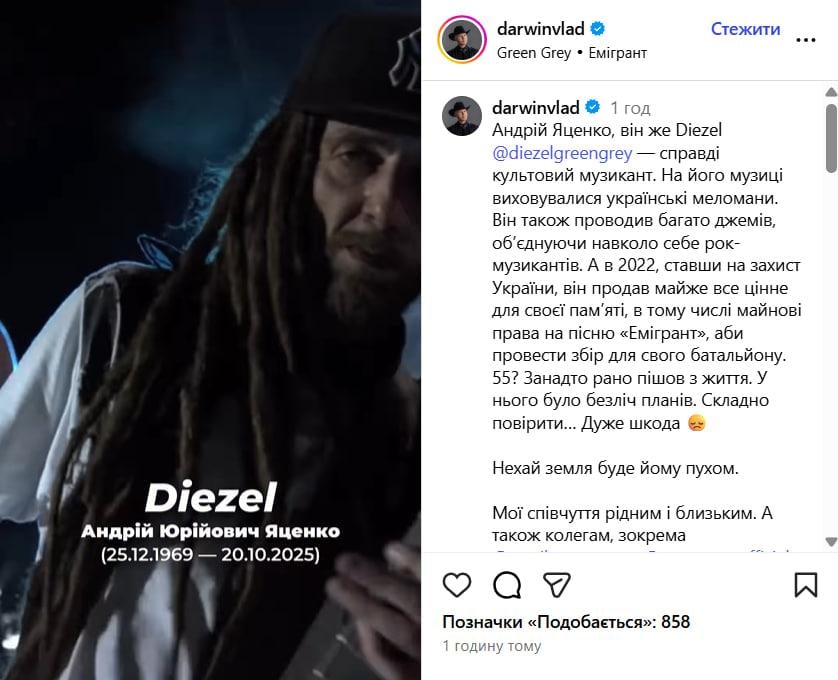Viewport: 838px width, 680px height.
Task: Follow the account via Стежити button
Action: (745, 29)
